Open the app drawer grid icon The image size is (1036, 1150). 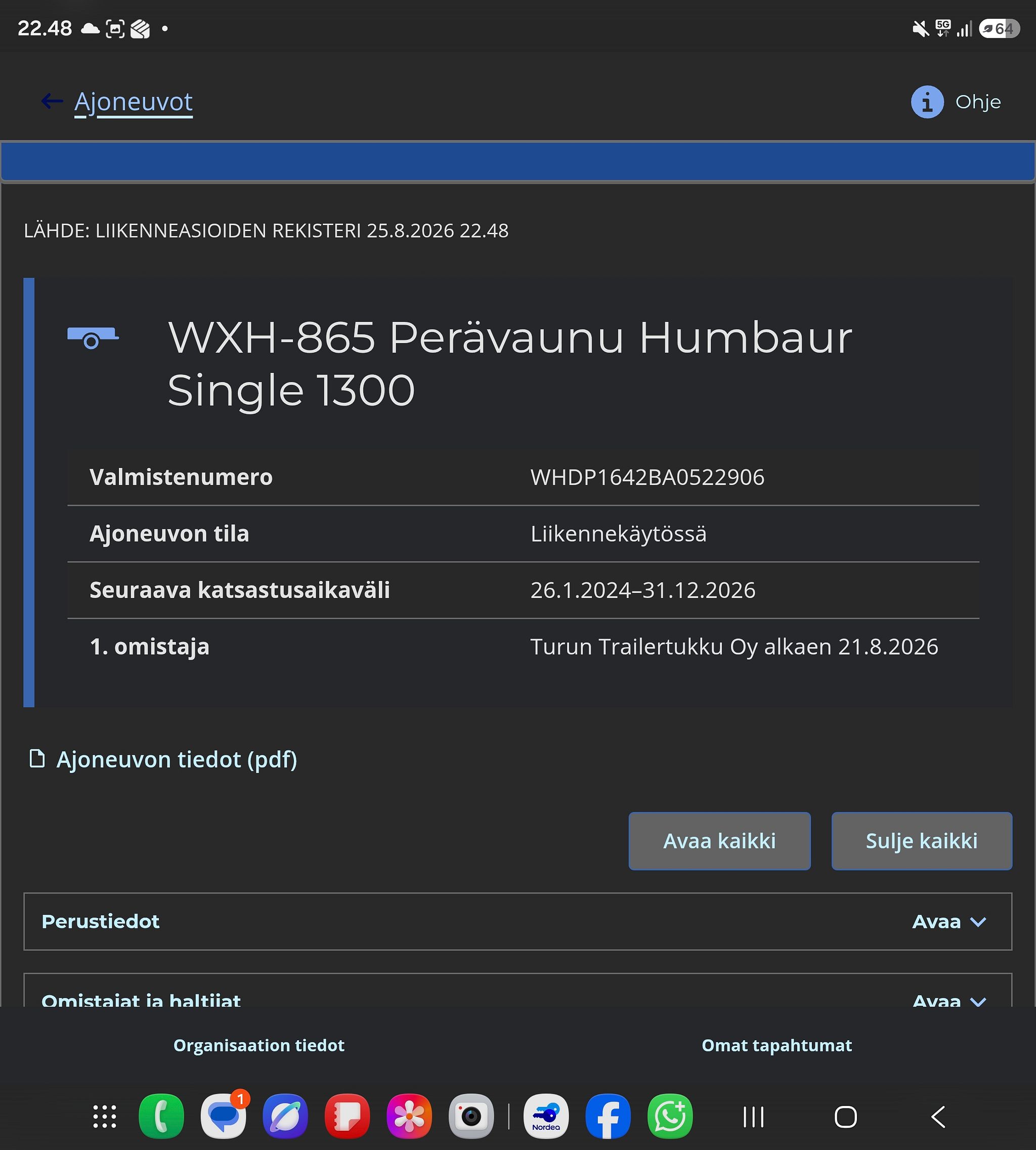105,1117
